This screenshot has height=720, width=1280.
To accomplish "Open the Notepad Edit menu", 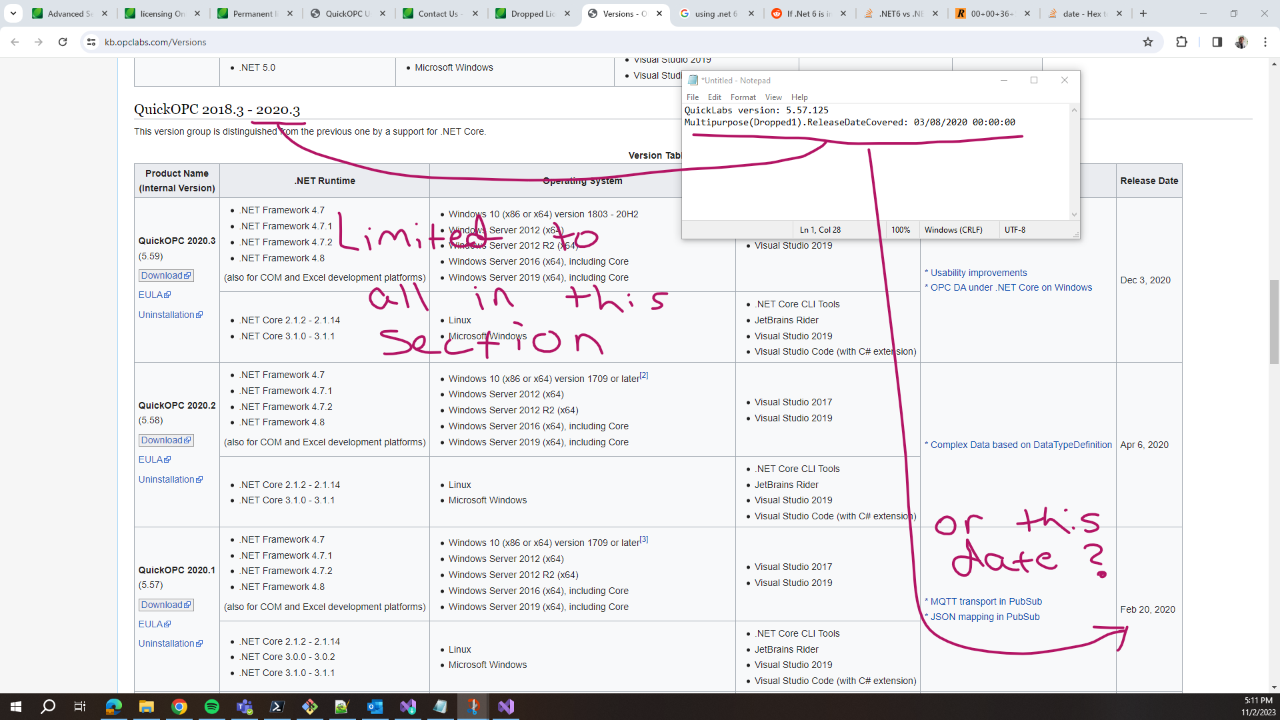I will point(714,97).
